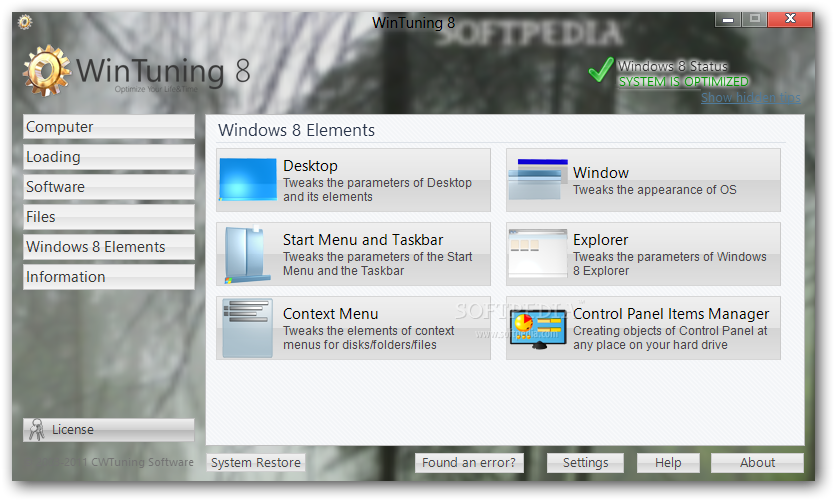Open the Loading category

pos(109,157)
